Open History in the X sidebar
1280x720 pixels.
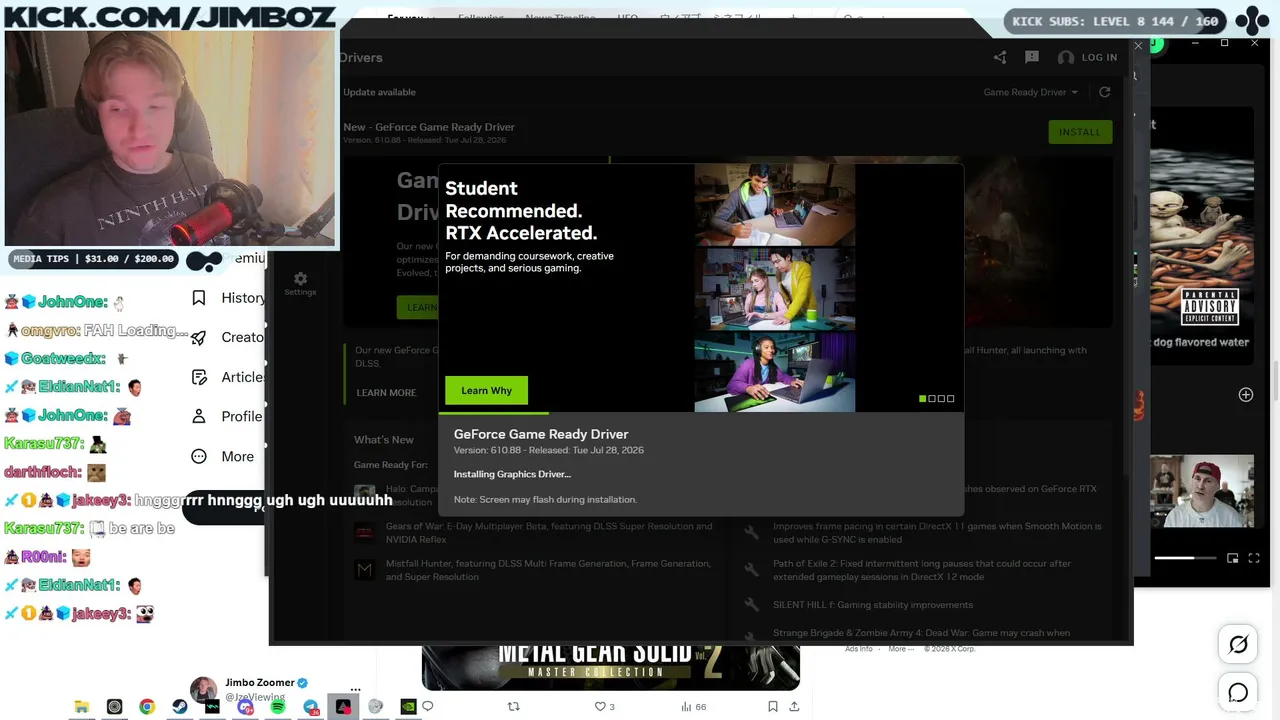pyautogui.click(x=243, y=298)
